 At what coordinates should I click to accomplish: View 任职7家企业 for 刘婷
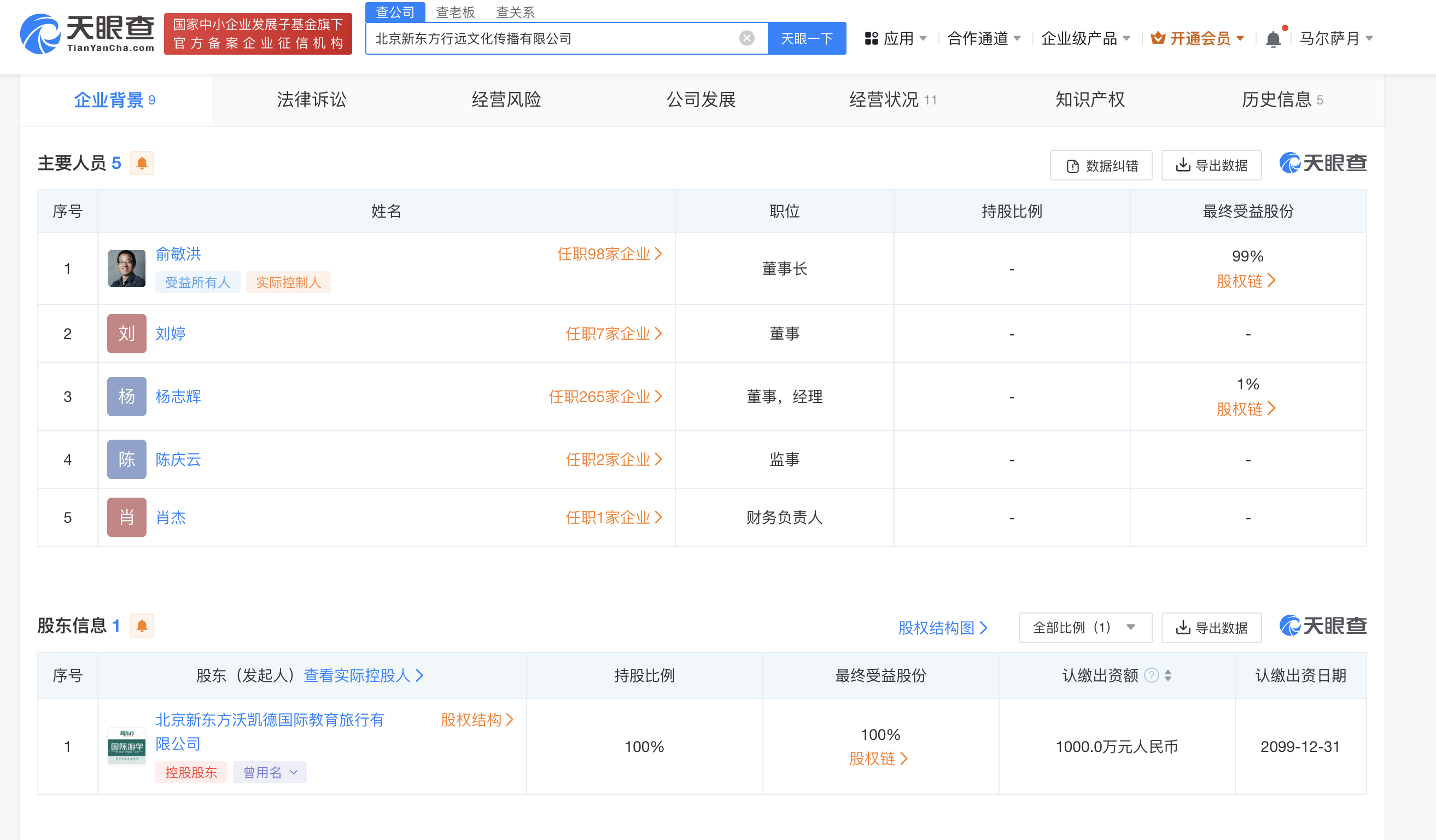pos(614,334)
